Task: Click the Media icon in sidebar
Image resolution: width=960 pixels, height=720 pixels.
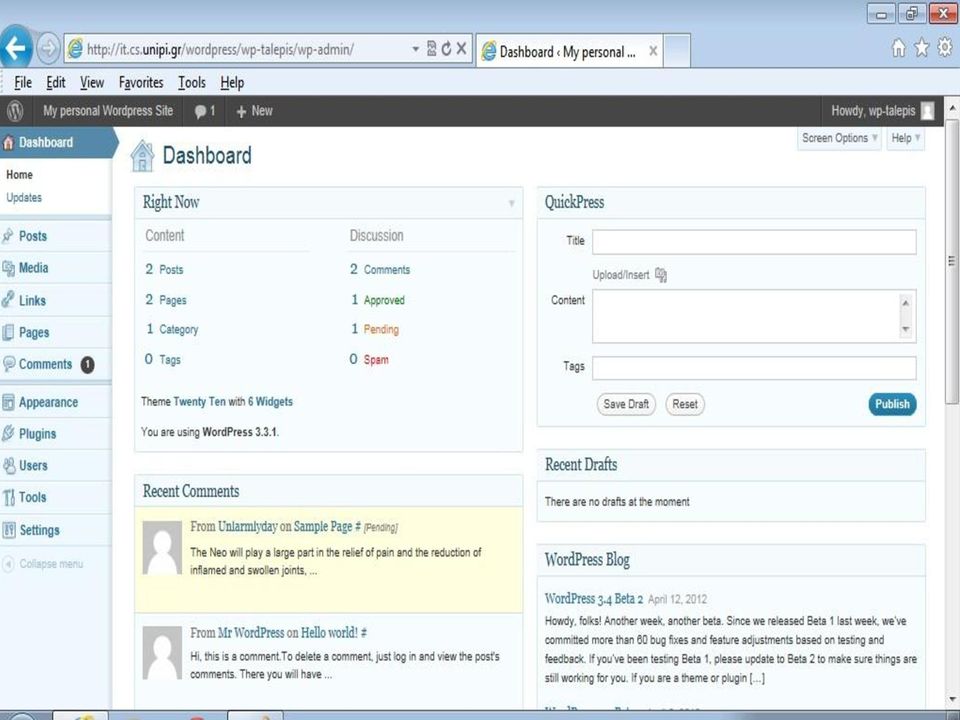Action: (x=8, y=268)
